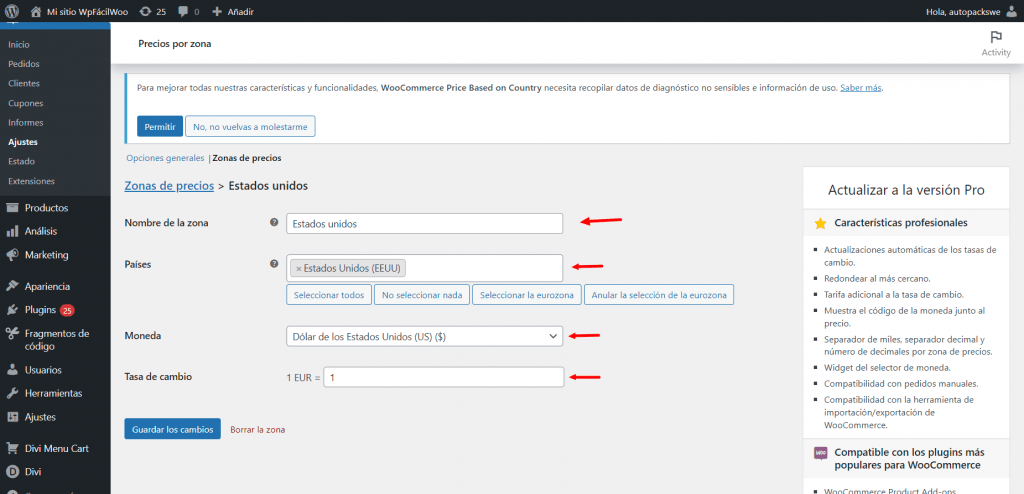Focus the Nombre de la zona field
1024x494 pixels.
point(424,223)
